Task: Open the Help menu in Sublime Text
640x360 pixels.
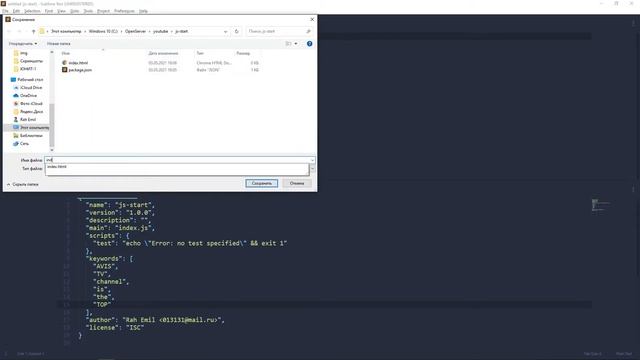Action: (143, 11)
